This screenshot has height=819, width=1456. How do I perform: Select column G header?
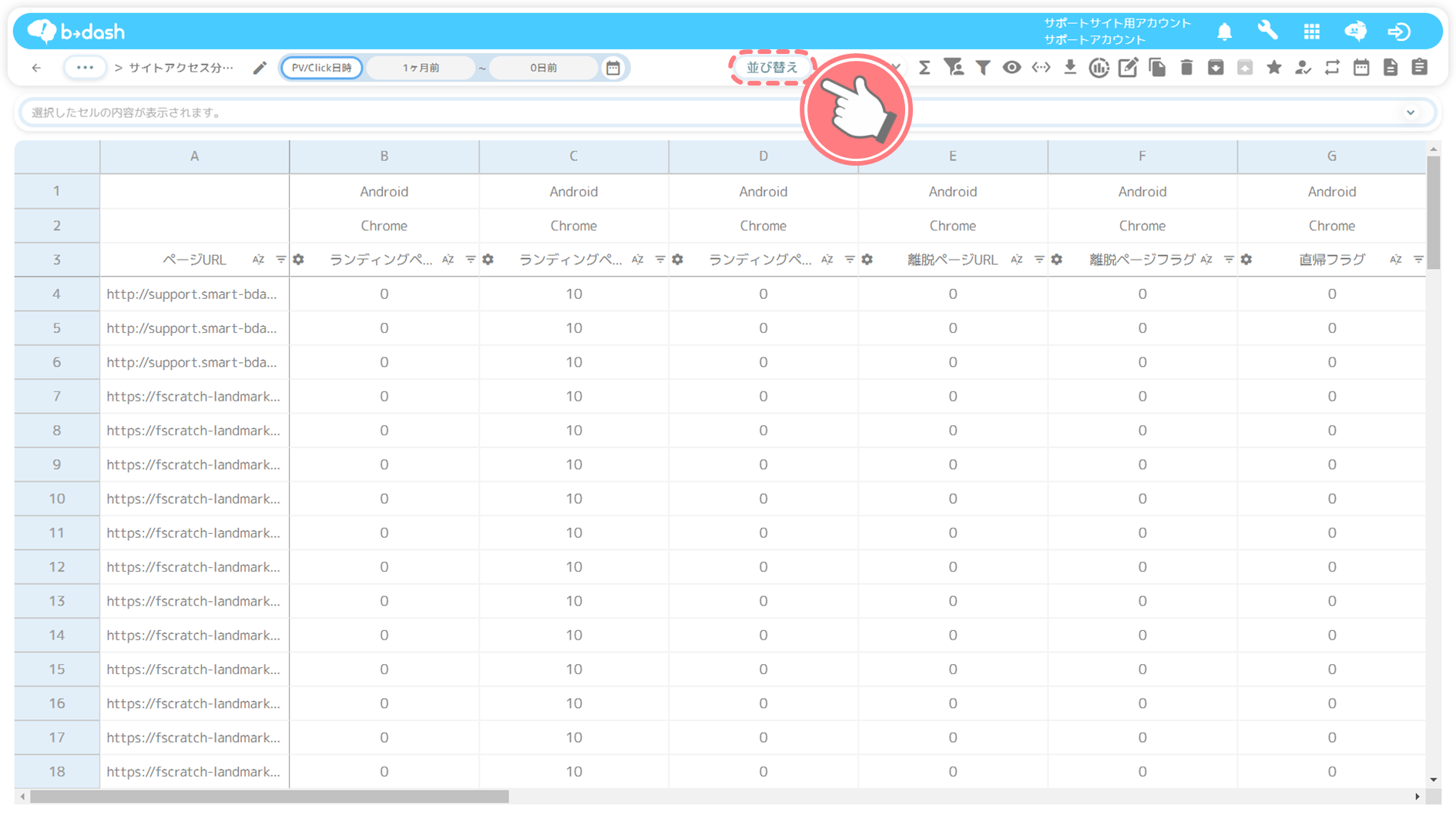[x=1332, y=156]
